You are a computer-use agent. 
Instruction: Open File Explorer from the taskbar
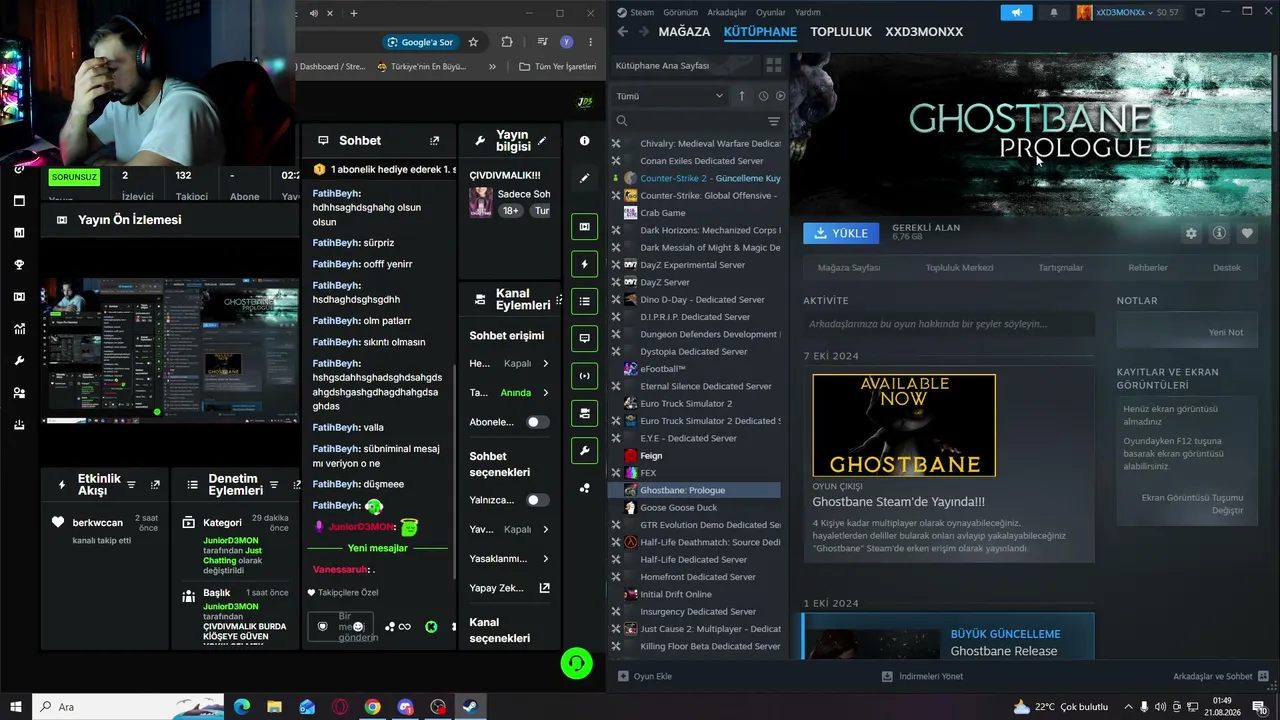[274, 707]
